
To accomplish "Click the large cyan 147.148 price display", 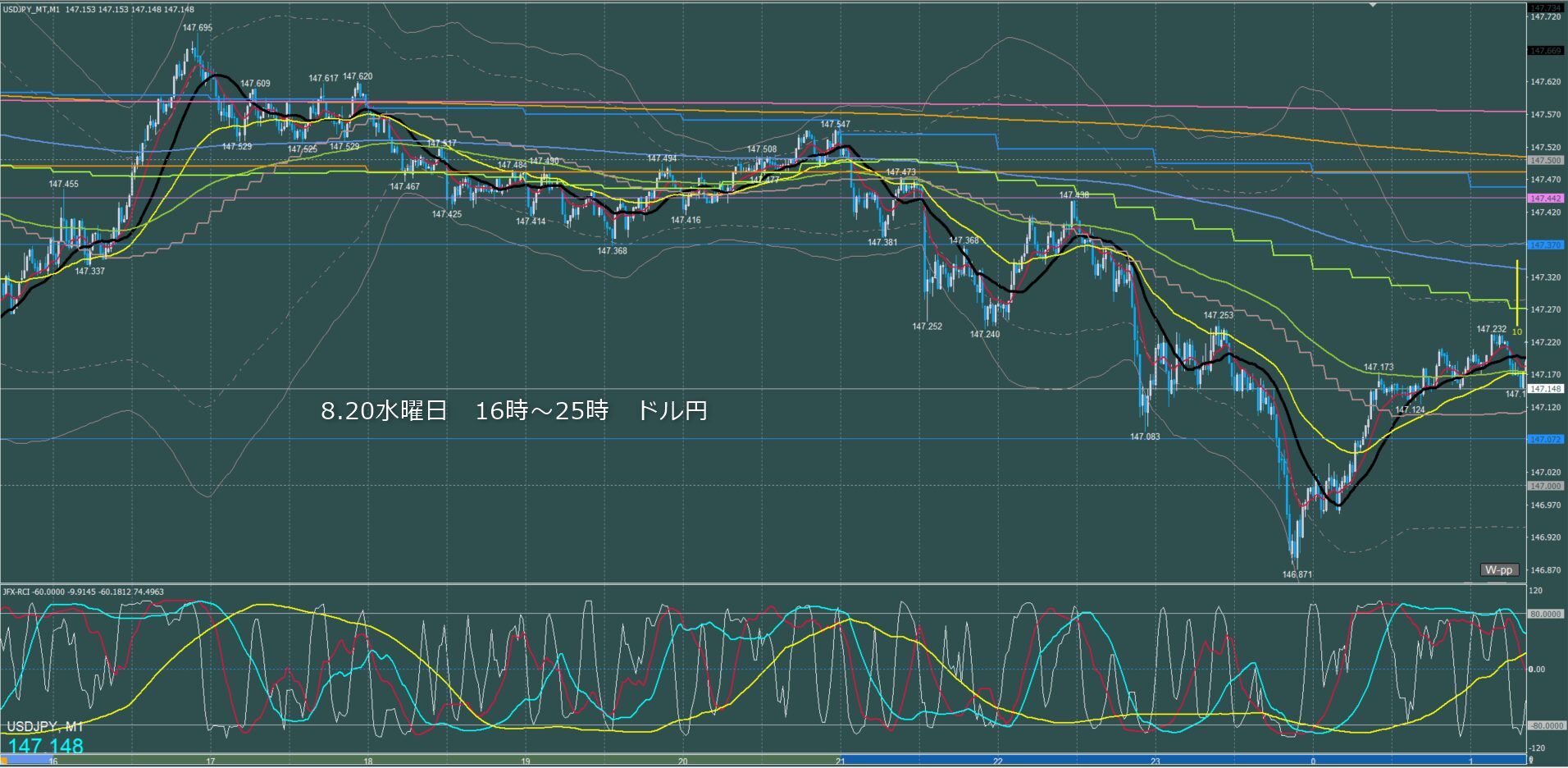I will 46,746.
